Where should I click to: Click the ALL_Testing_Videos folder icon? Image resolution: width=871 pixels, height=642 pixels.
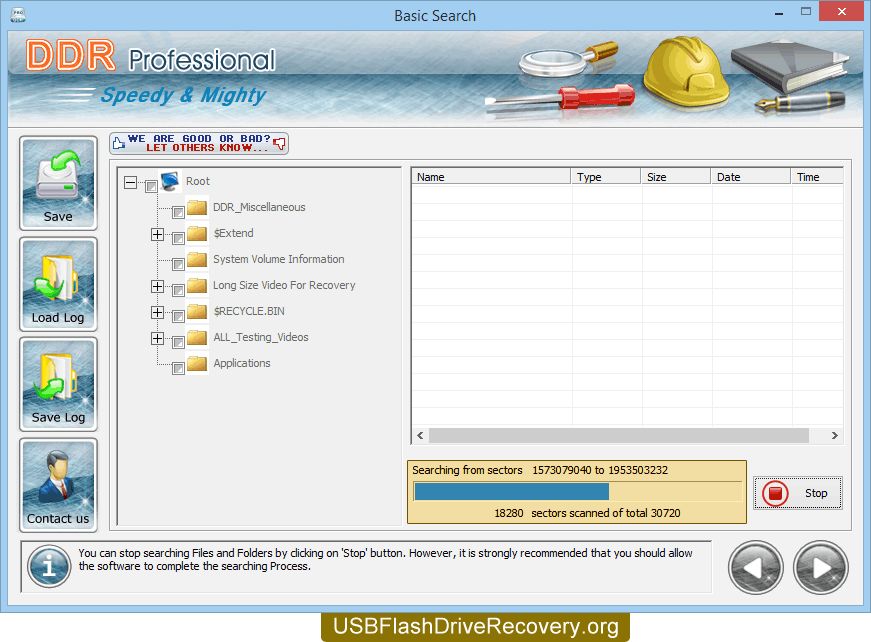pos(197,337)
